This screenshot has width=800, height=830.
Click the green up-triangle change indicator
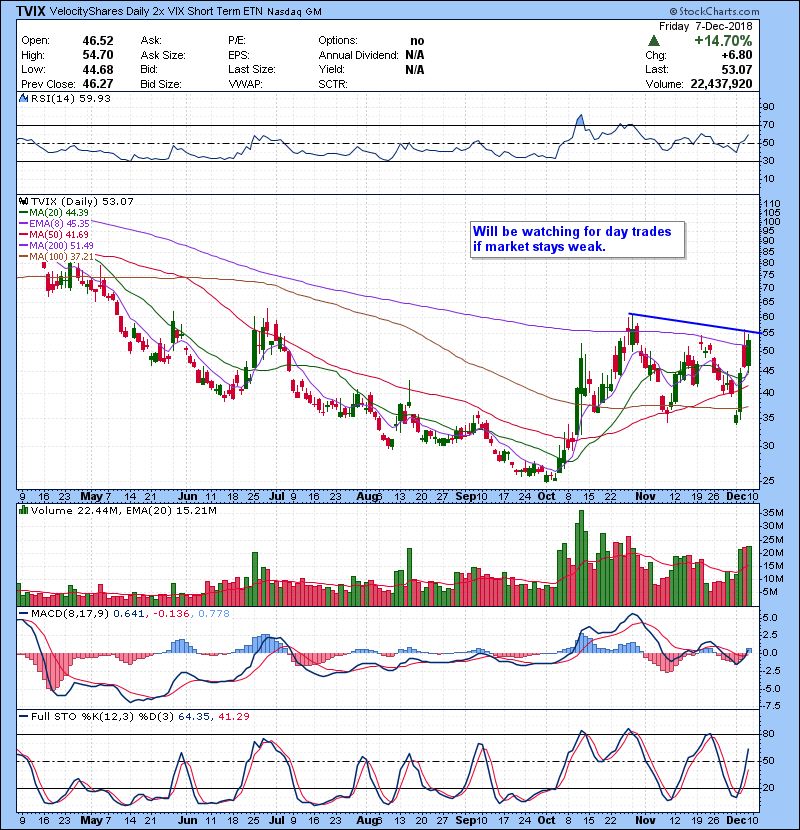[654, 41]
